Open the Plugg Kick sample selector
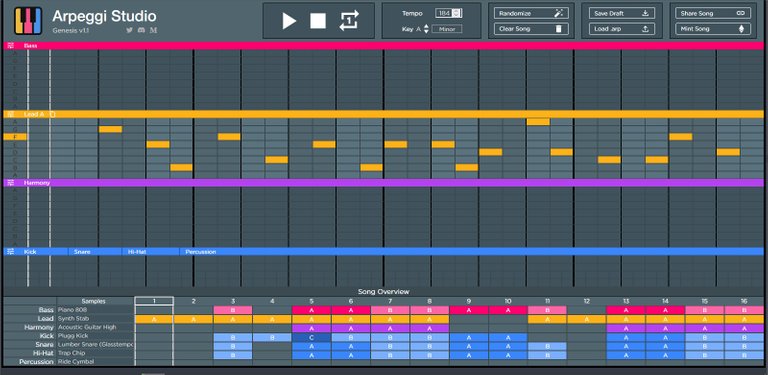The width and height of the screenshot is (768, 375). coord(95,337)
